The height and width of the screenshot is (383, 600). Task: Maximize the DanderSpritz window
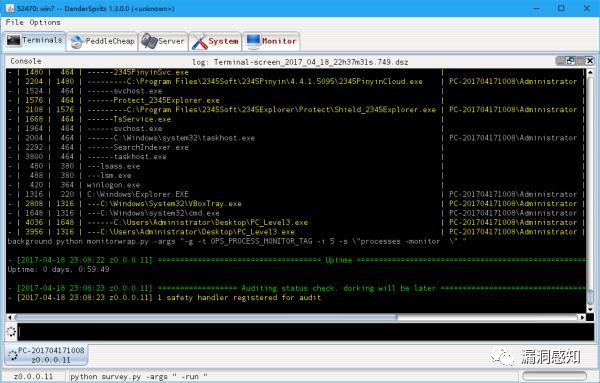561,8
